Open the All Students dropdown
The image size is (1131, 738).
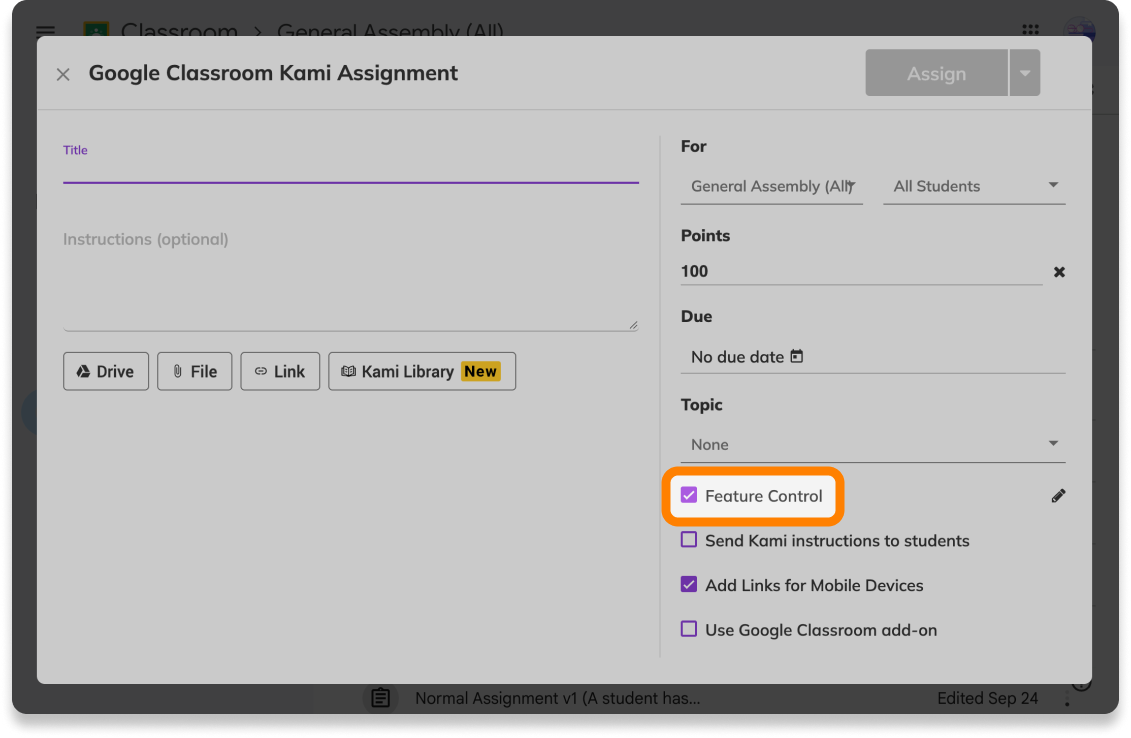[x=974, y=186]
